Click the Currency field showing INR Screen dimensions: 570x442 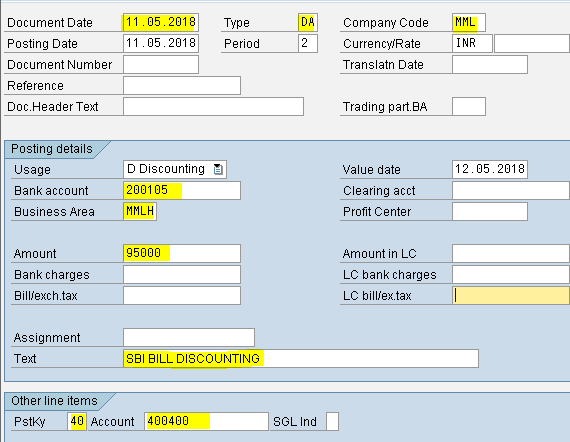tap(472, 43)
